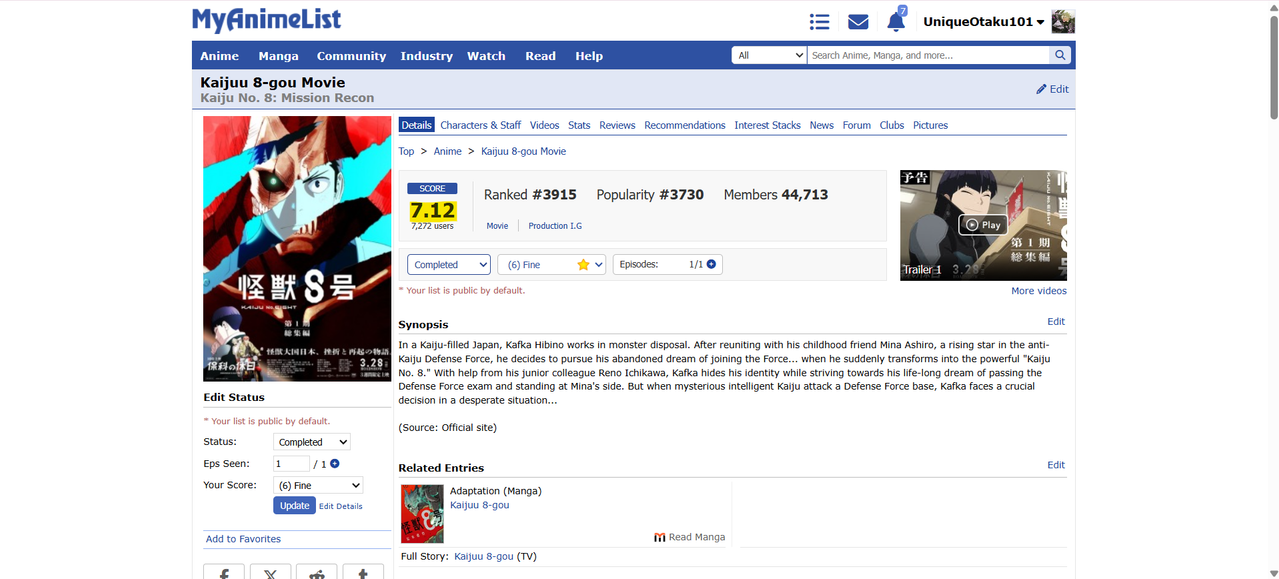Screen dimensions: 1279x579
Task: Click Add to Favorites
Action: [x=243, y=539]
